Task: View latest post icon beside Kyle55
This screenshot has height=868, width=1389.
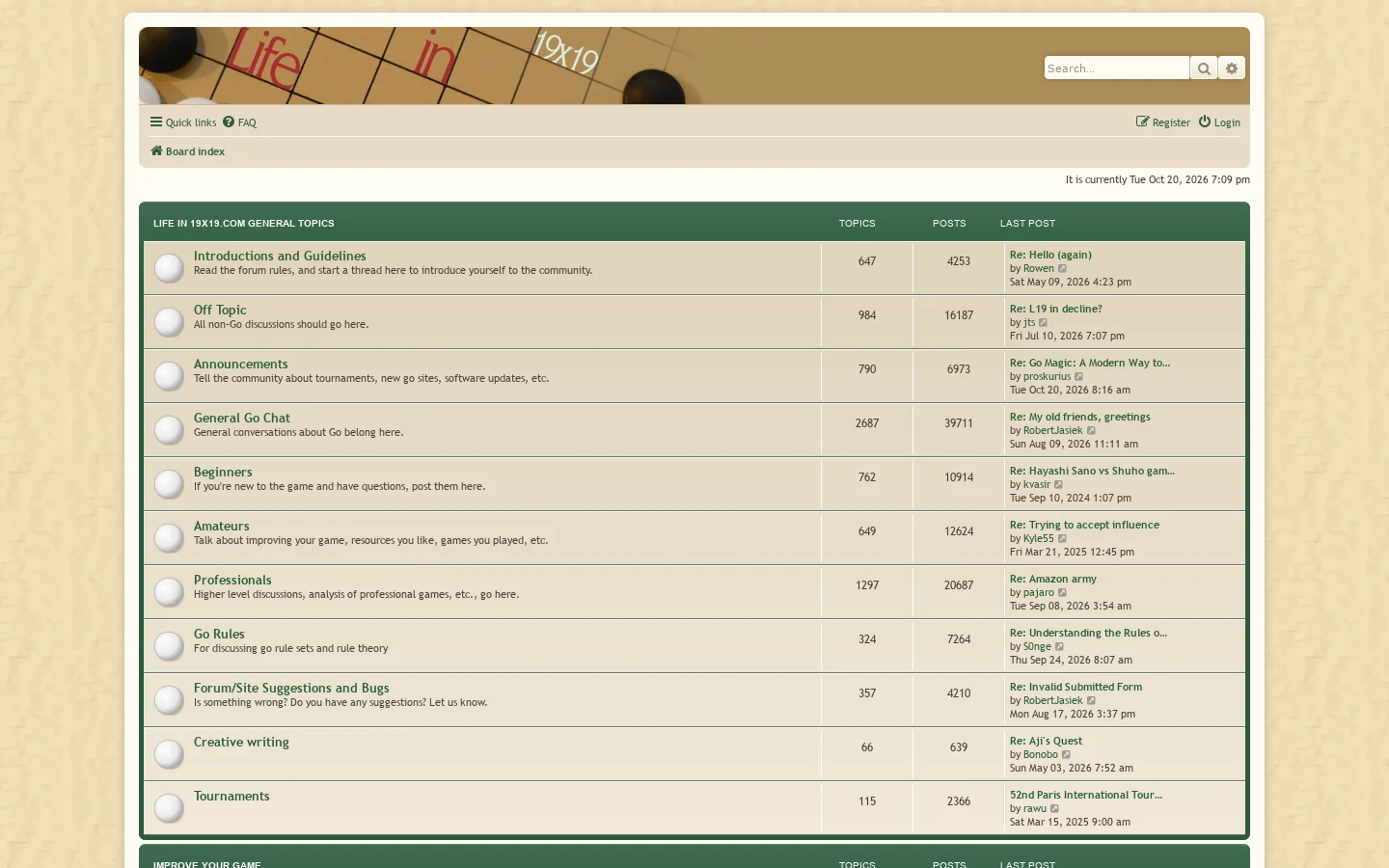Action: pos(1063,539)
